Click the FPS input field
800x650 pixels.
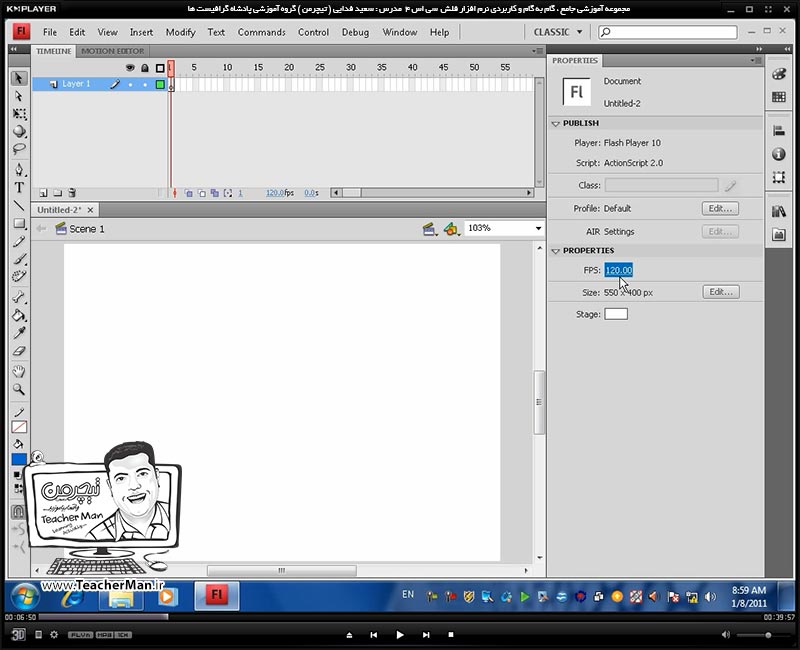tap(619, 270)
